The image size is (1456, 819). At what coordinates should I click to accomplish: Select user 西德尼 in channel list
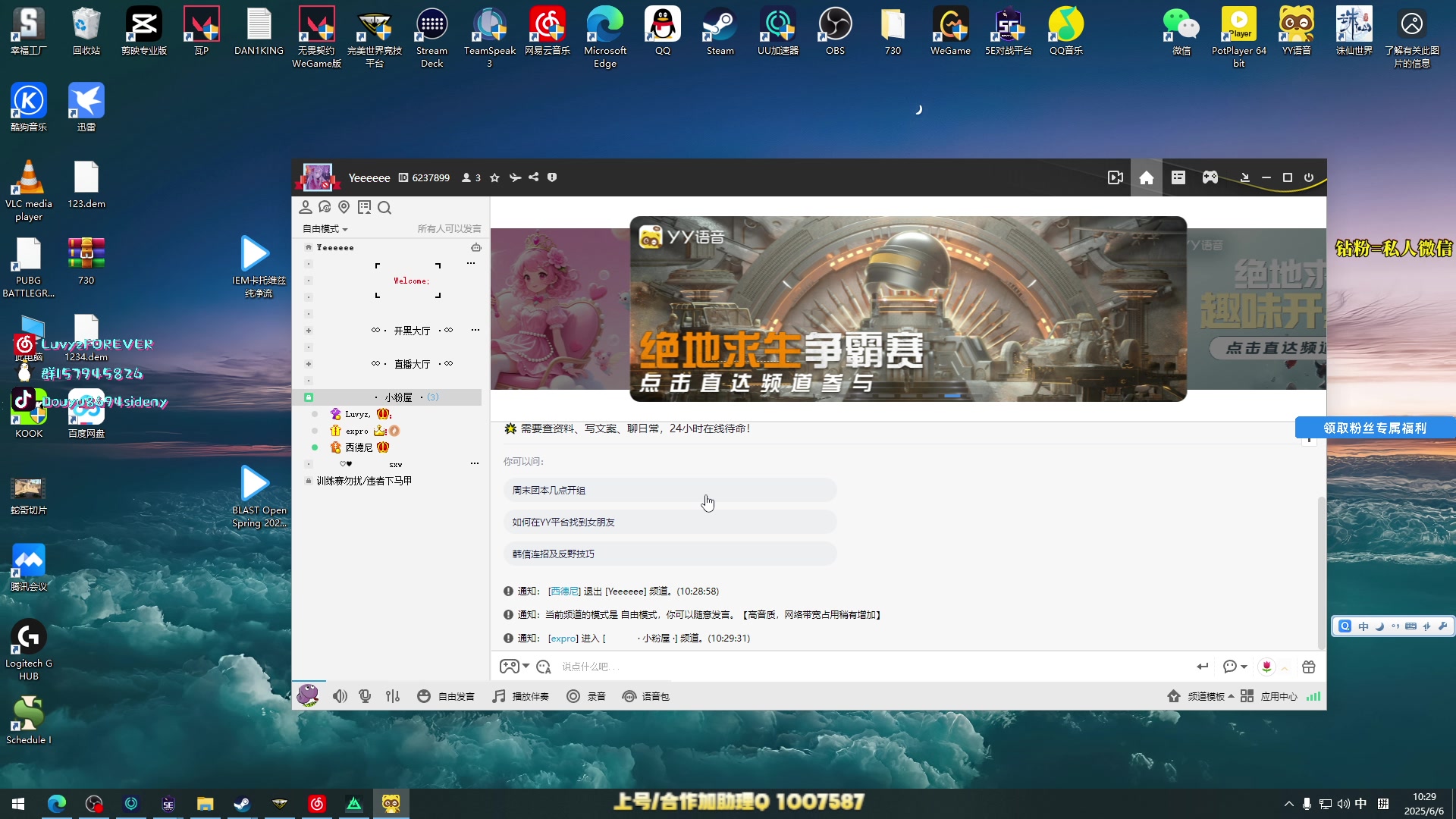(x=359, y=447)
